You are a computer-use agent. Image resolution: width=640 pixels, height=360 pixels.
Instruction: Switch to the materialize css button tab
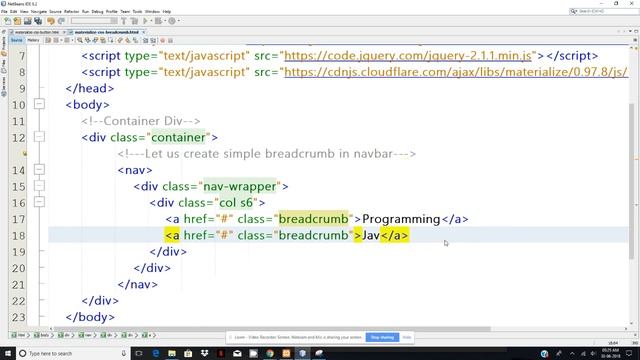coord(37,32)
